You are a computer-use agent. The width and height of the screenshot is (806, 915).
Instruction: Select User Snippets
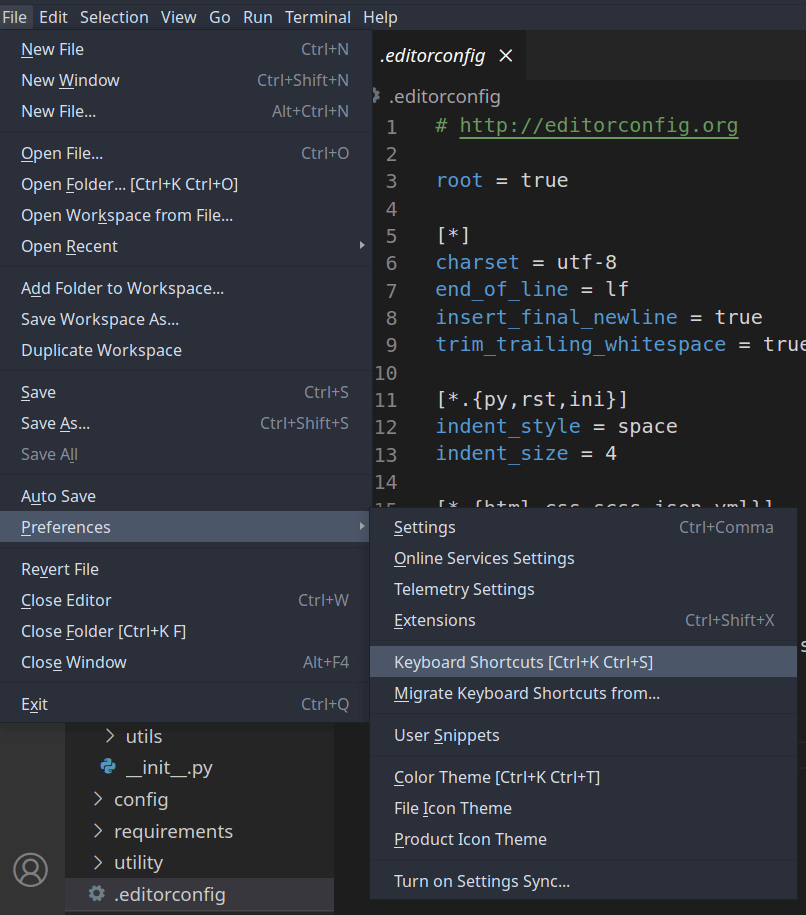coord(447,735)
